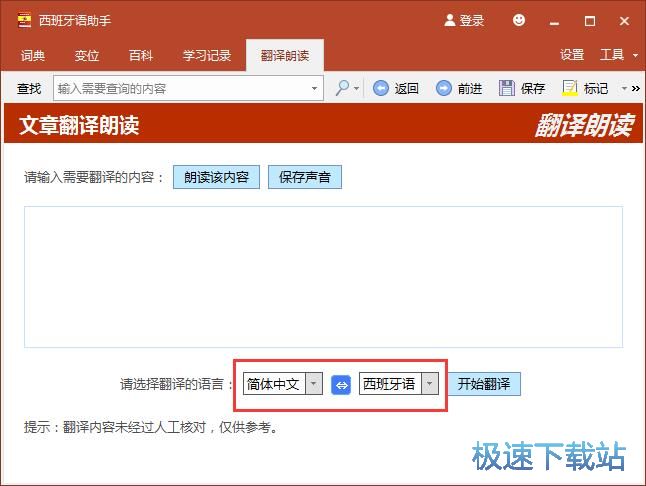Click the 标记 toolbar label
Image resolution: width=646 pixels, height=486 pixels.
[596, 88]
